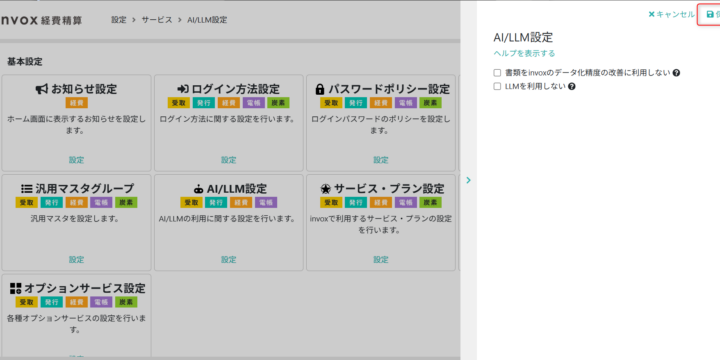
Task: Click the サービス・プラン設定 card title
Action: (389, 189)
